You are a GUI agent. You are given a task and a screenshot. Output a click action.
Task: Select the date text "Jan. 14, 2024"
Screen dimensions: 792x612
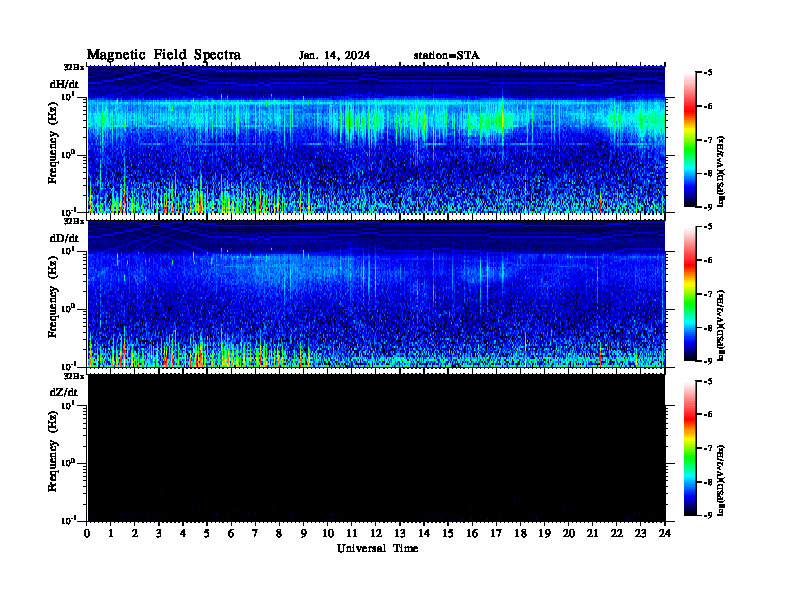coord(334,56)
